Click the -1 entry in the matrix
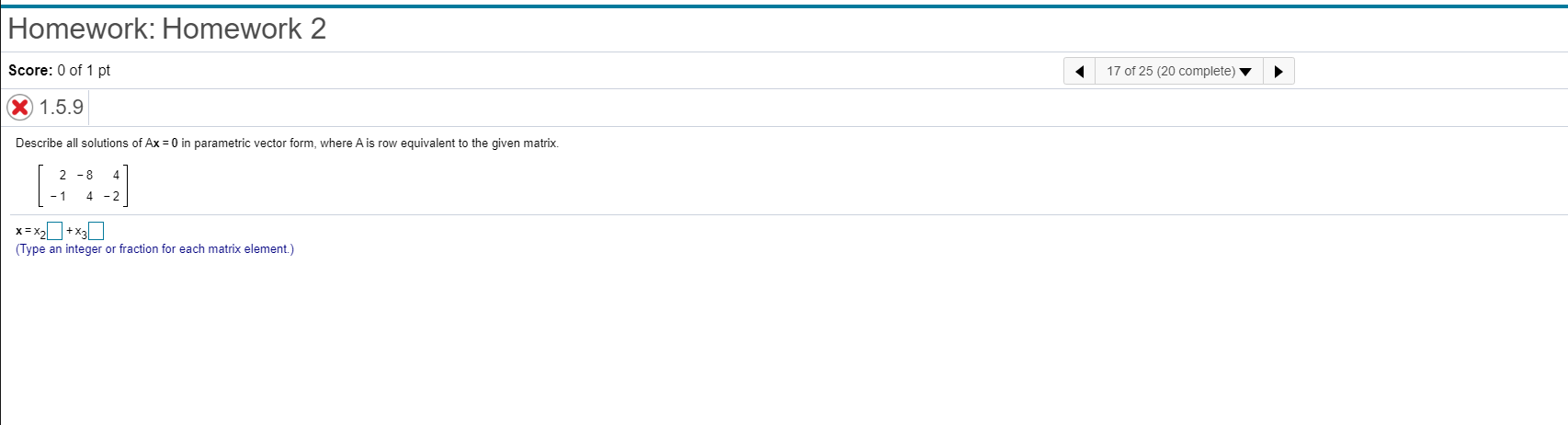This screenshot has height=425, width=1568. click(x=58, y=196)
